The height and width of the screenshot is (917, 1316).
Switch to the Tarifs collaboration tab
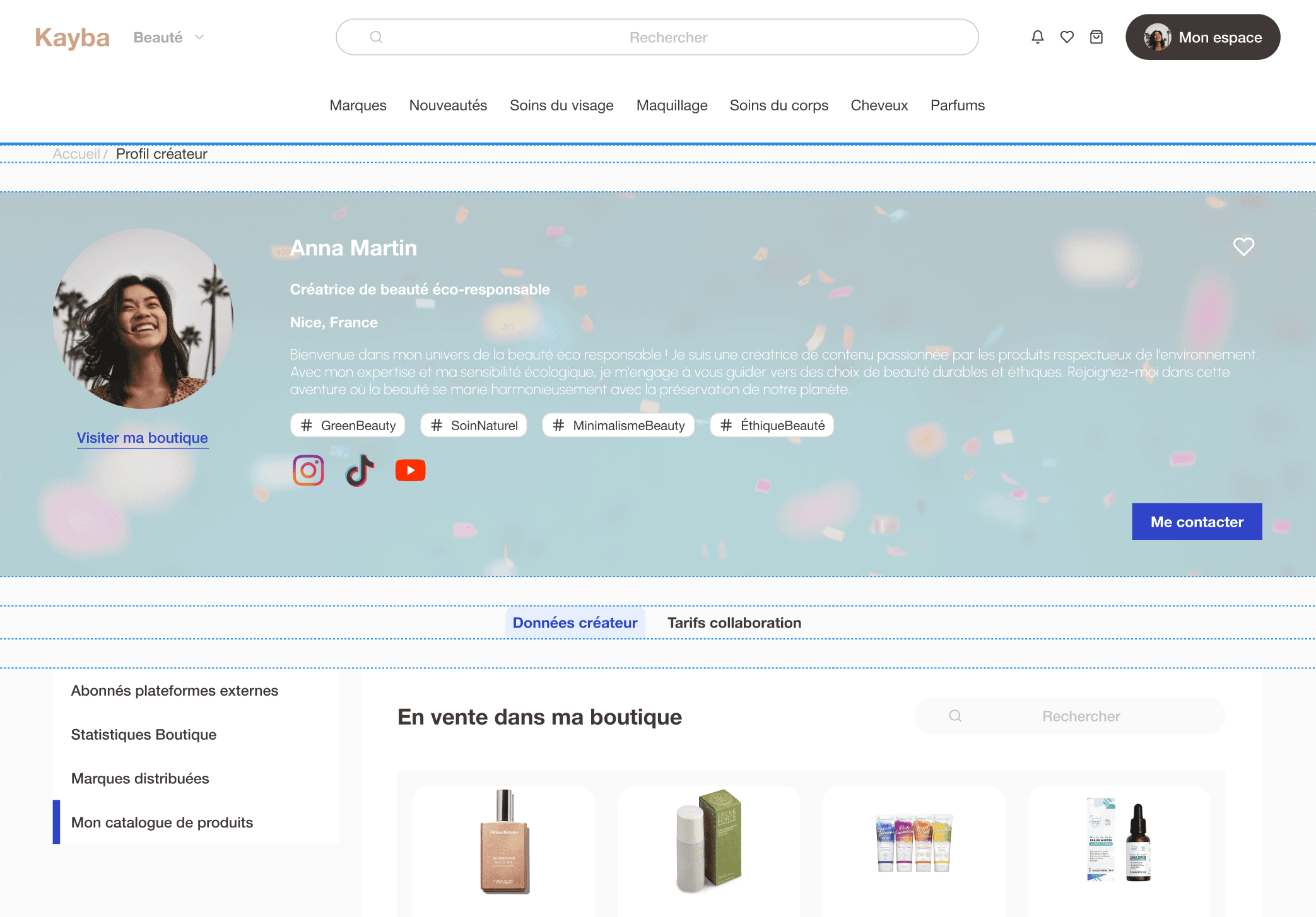point(734,622)
